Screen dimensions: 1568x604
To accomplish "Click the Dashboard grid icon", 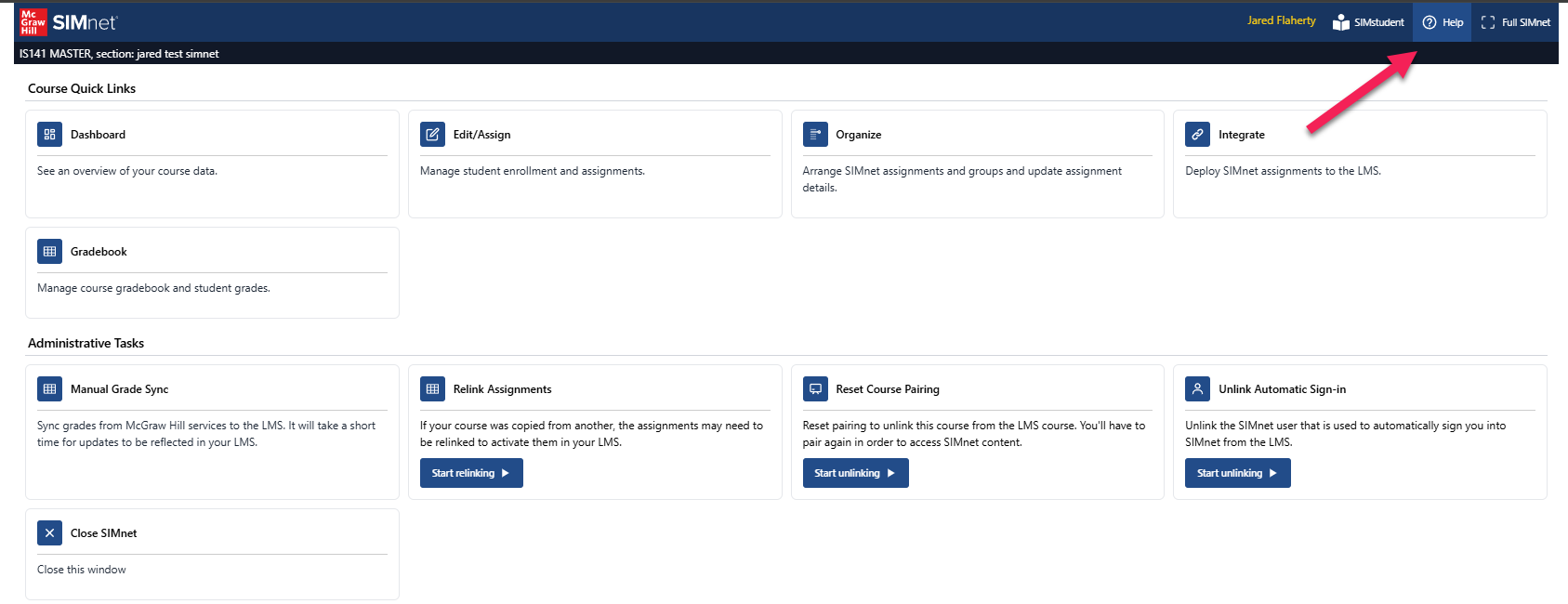I will click(49, 135).
